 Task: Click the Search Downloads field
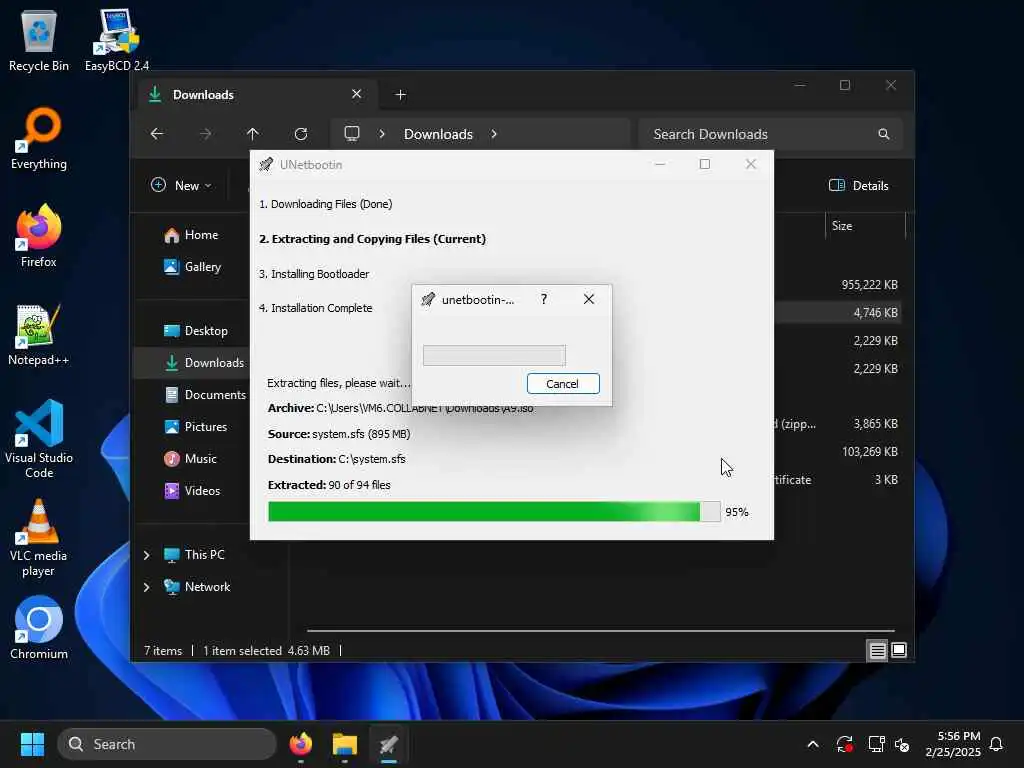[771, 134]
